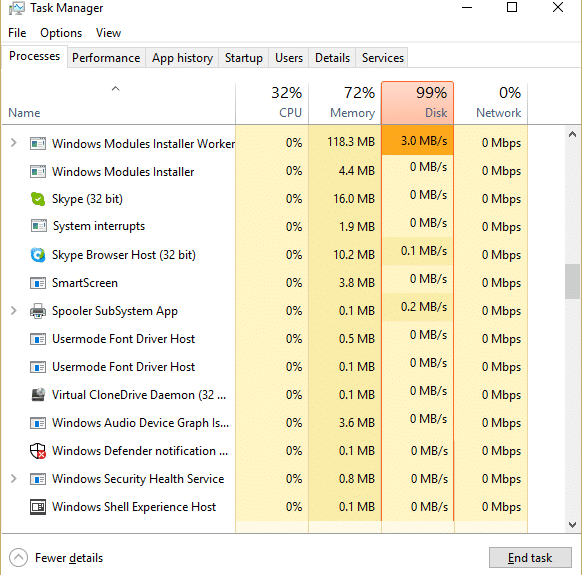This screenshot has height=575, width=582.
Task: Select Virtual CloneDrive Daemon process name
Action: [x=139, y=395]
